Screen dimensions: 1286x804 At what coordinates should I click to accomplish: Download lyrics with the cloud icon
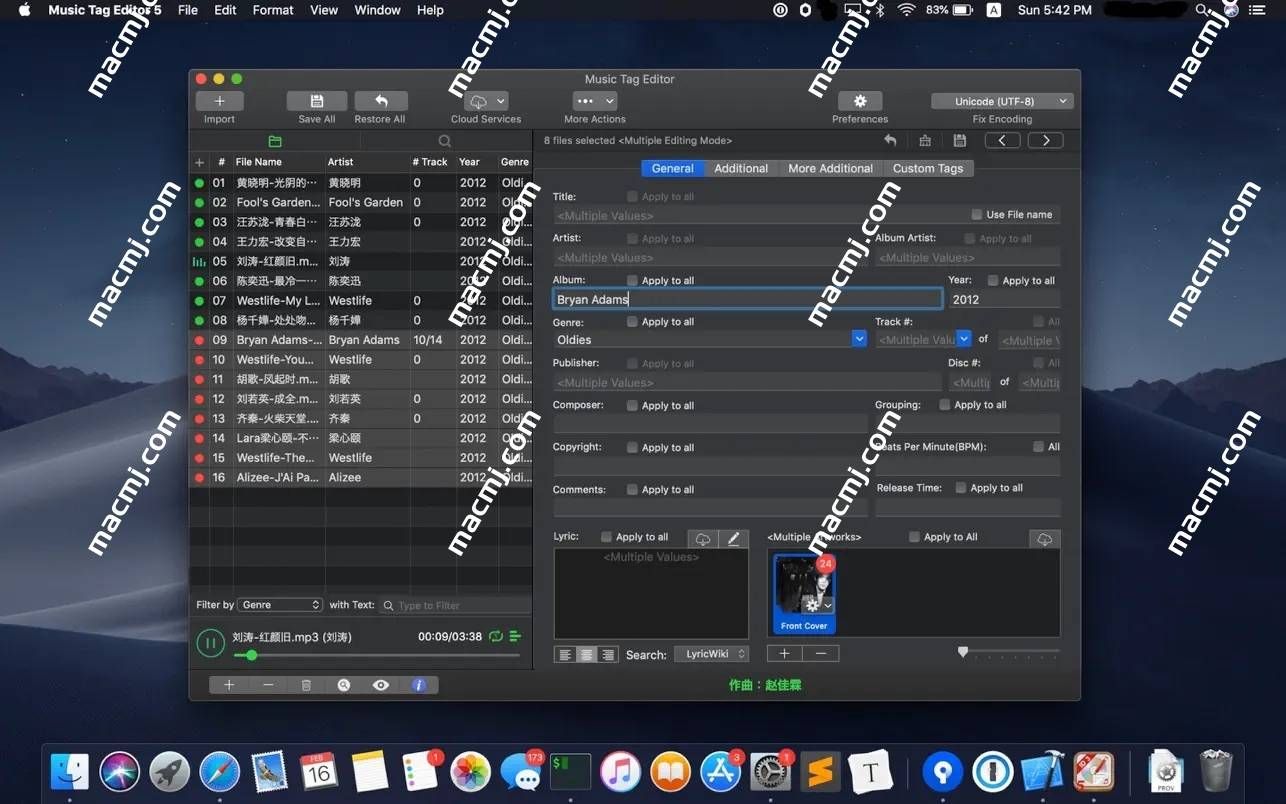click(x=703, y=539)
